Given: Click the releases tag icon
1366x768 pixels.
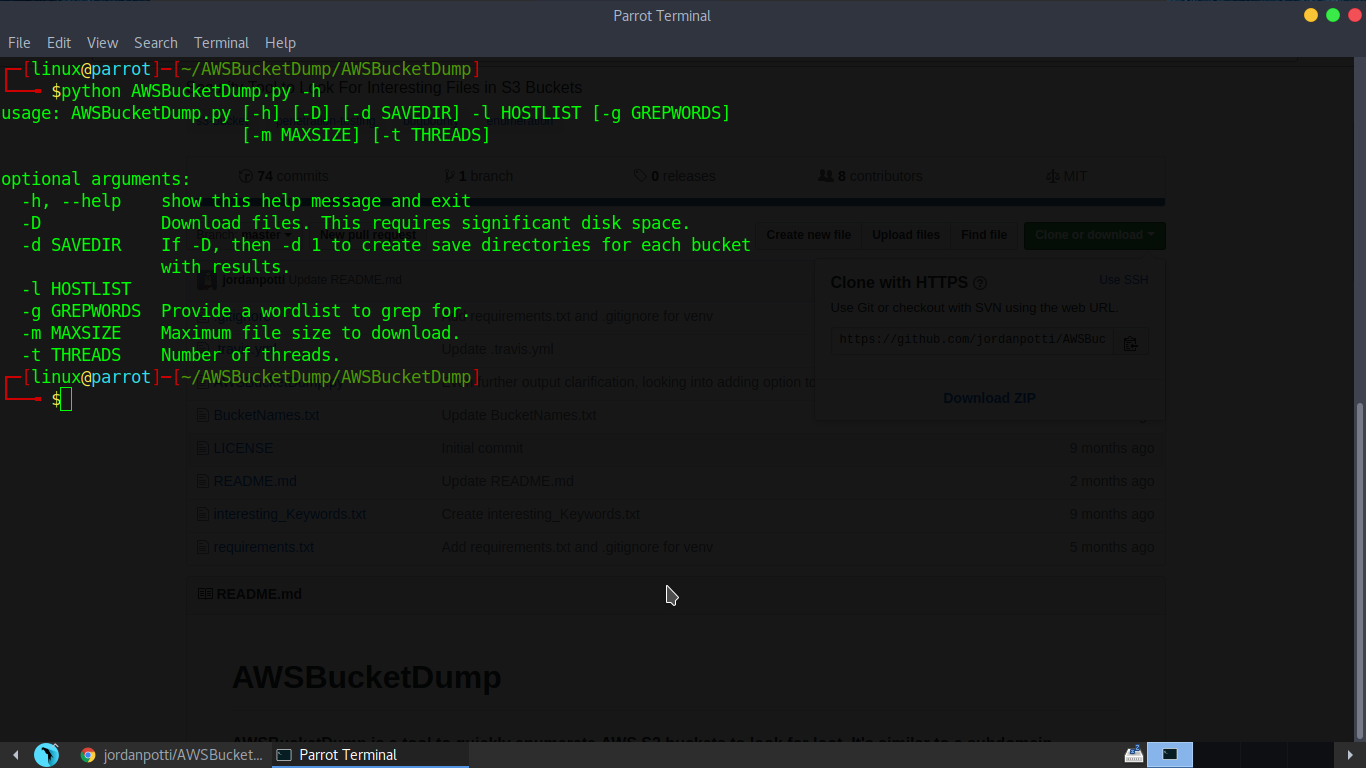Looking at the screenshot, I should point(640,175).
